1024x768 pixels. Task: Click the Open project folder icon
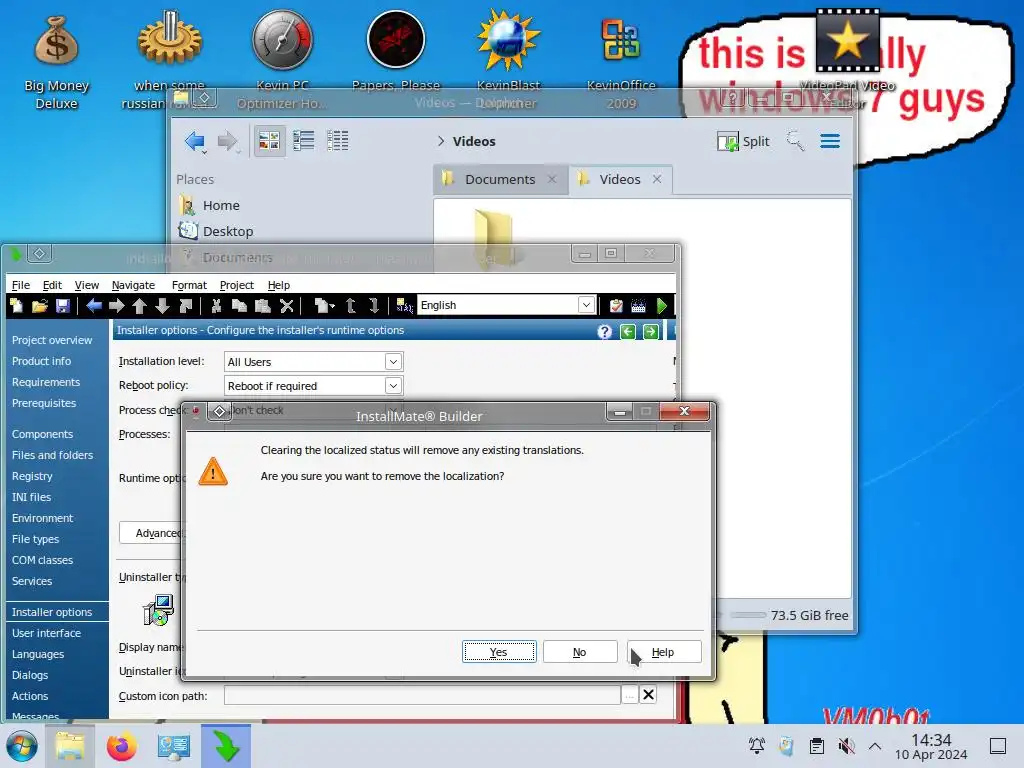click(x=40, y=306)
